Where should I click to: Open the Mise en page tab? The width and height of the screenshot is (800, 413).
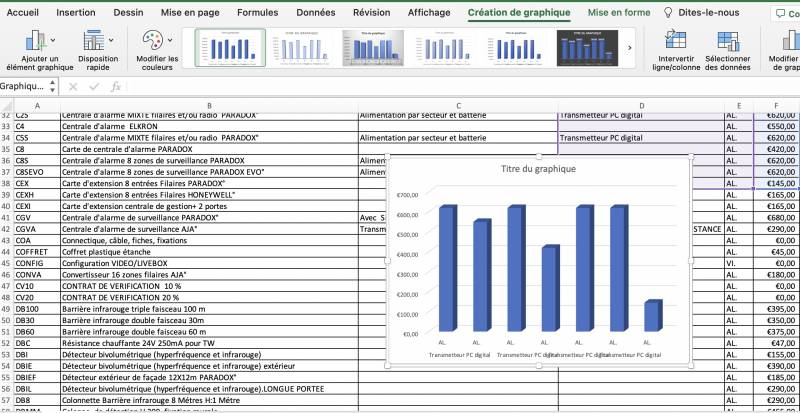190,13
